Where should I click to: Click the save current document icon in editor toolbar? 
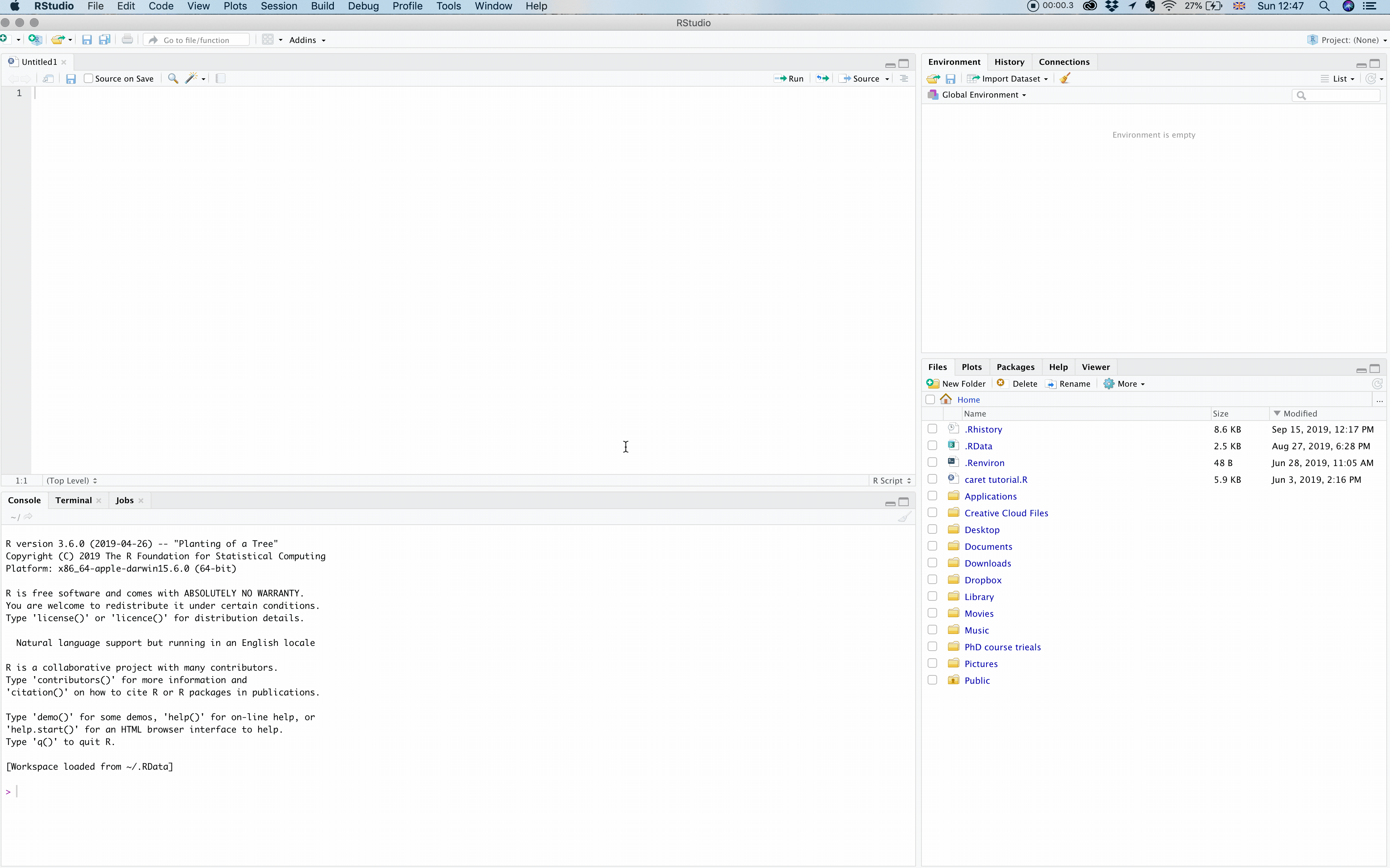(x=71, y=79)
